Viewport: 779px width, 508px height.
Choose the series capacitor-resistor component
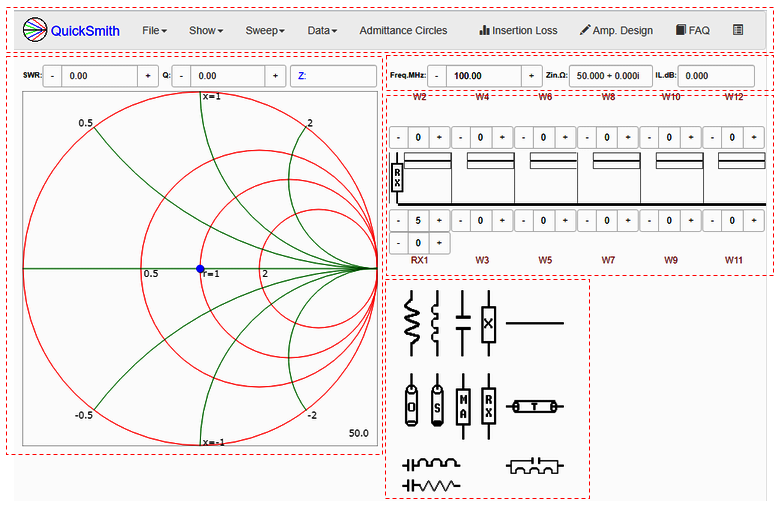pyautogui.click(x=431, y=485)
